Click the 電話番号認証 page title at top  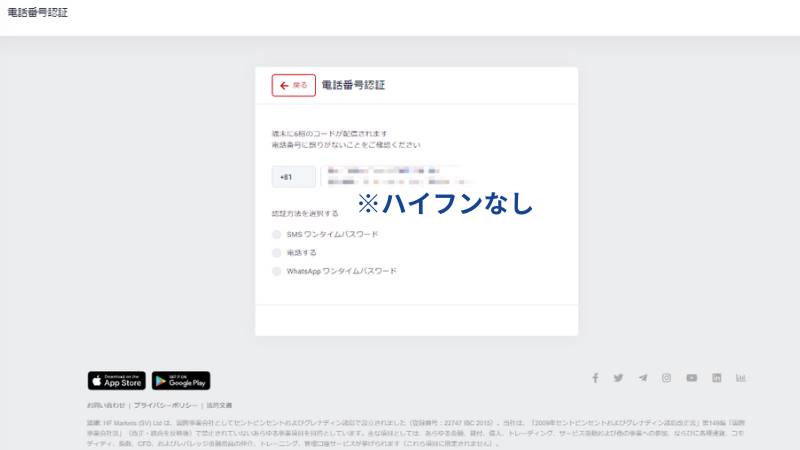coord(38,15)
